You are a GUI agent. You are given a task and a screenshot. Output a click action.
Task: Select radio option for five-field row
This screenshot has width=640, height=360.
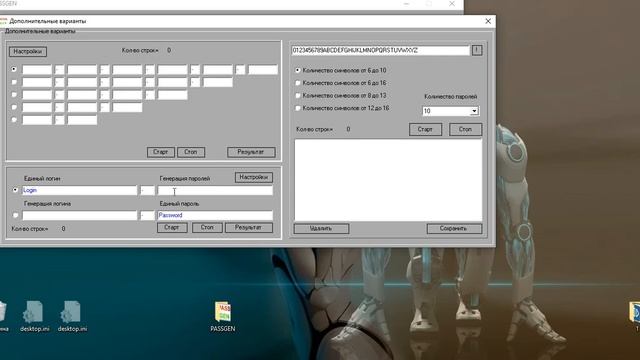point(14,82)
